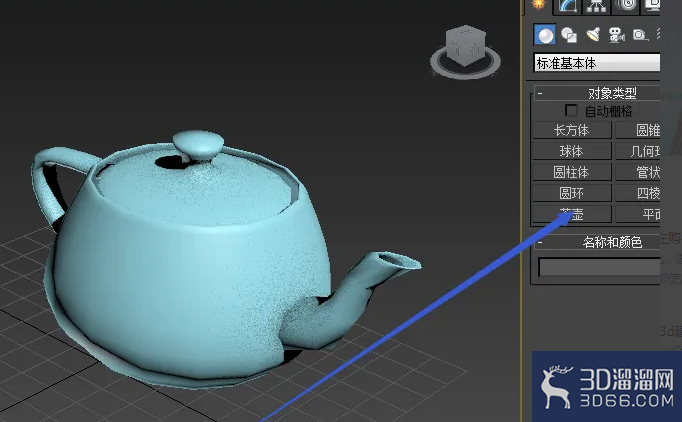Click the ViewCube cube in the viewport

pos(465,45)
